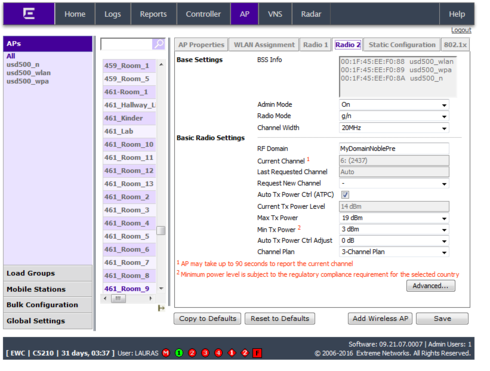Screen dimensions: 490x371
Task: Click the red M status indicator
Action: 166,353
